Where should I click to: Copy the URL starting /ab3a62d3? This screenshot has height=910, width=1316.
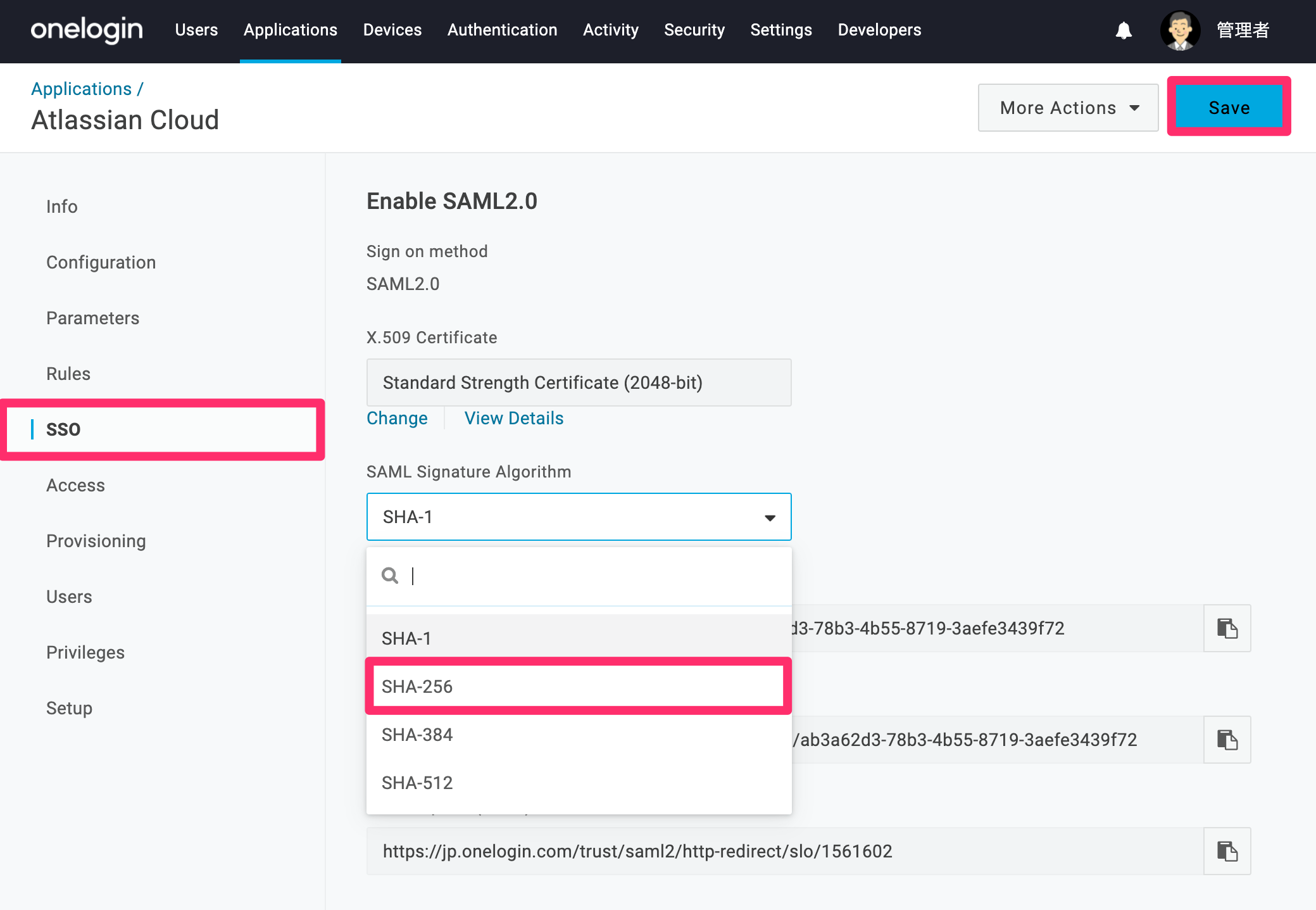point(1227,740)
